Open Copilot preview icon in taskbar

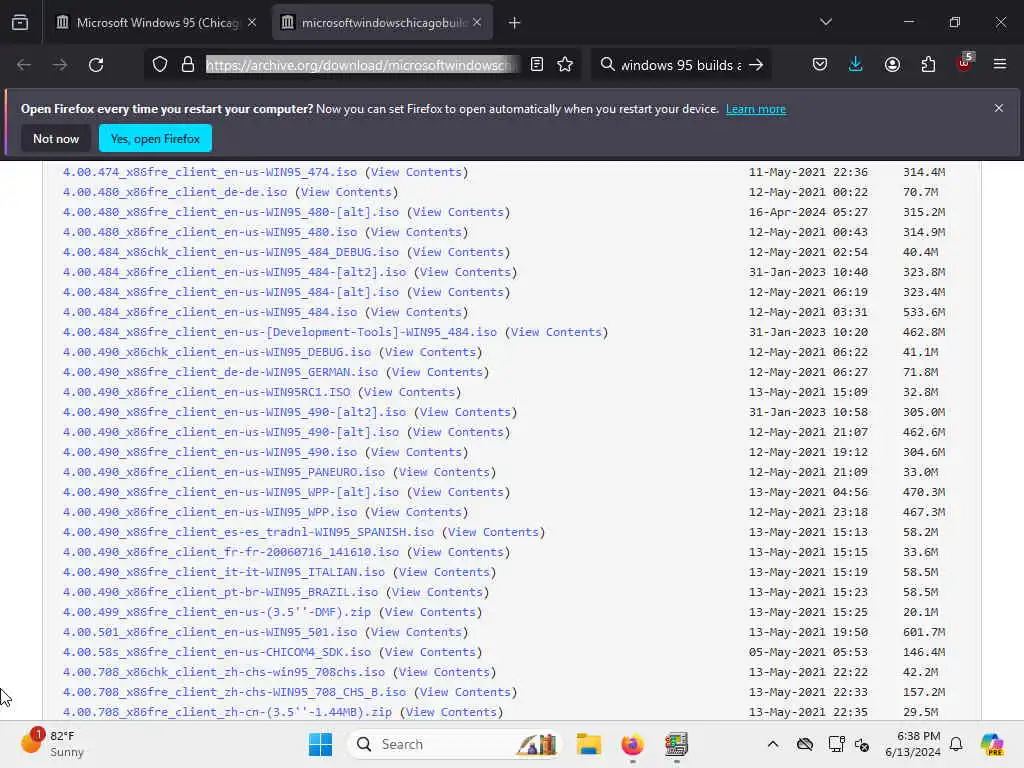click(992, 744)
